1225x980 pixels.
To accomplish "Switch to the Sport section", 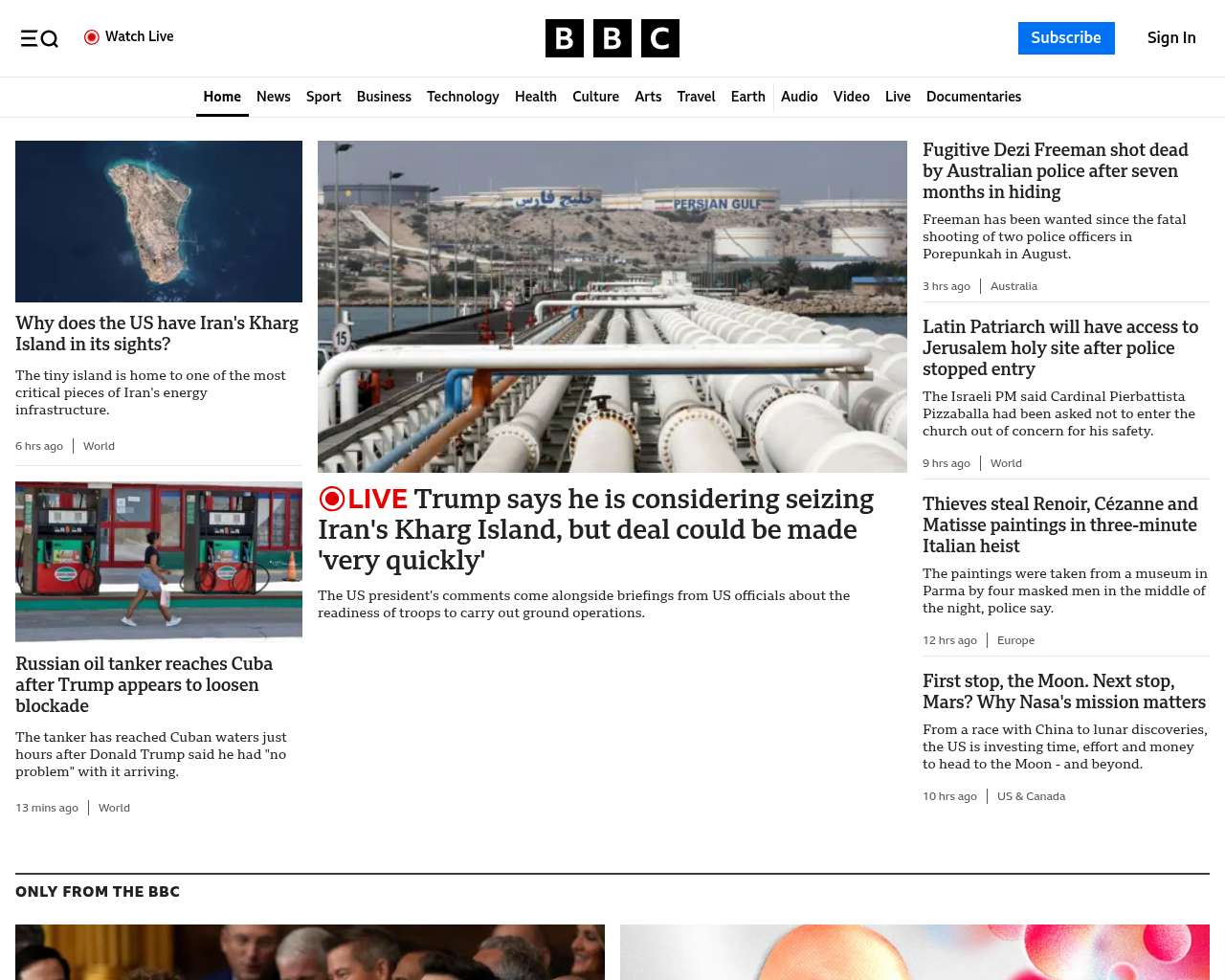I will [x=323, y=97].
